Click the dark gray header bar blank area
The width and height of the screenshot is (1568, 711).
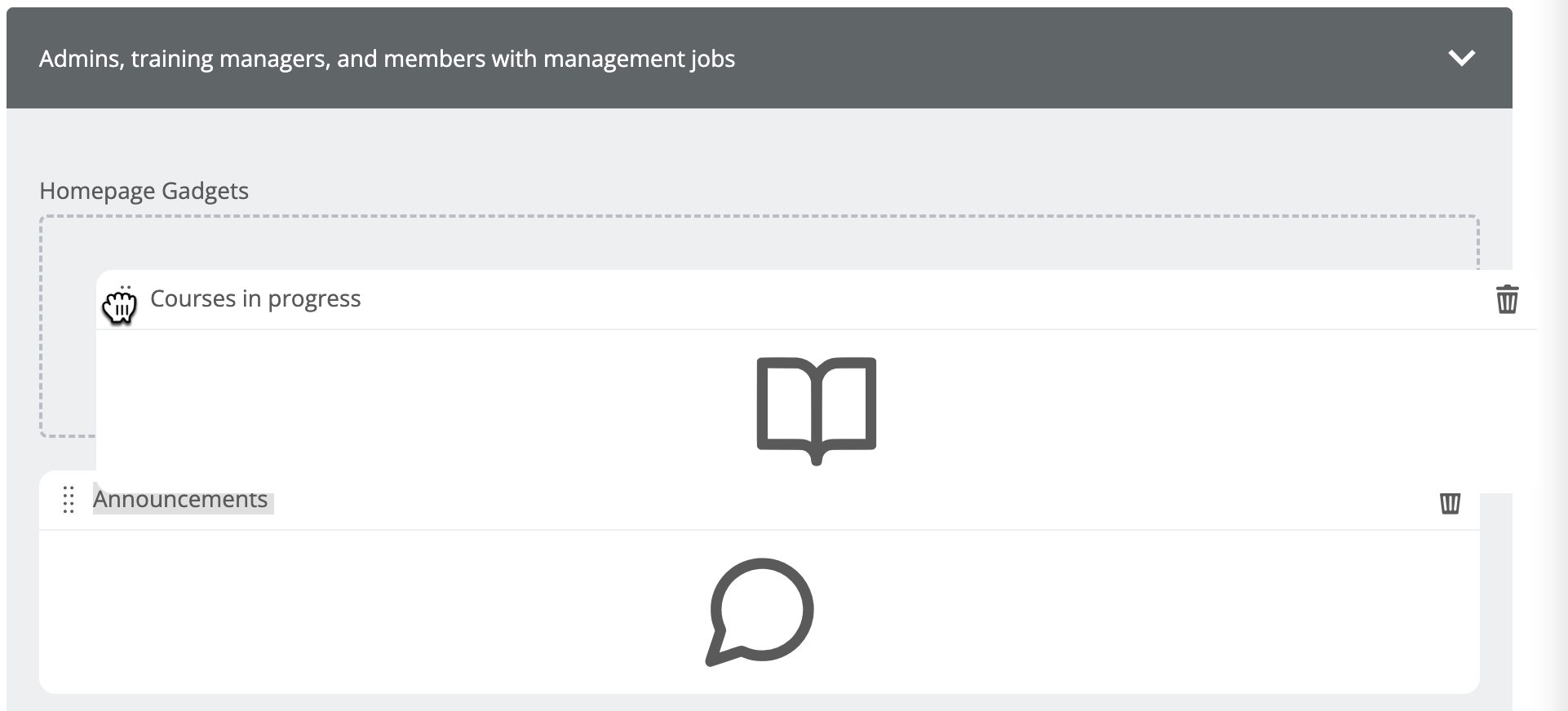(1061, 58)
